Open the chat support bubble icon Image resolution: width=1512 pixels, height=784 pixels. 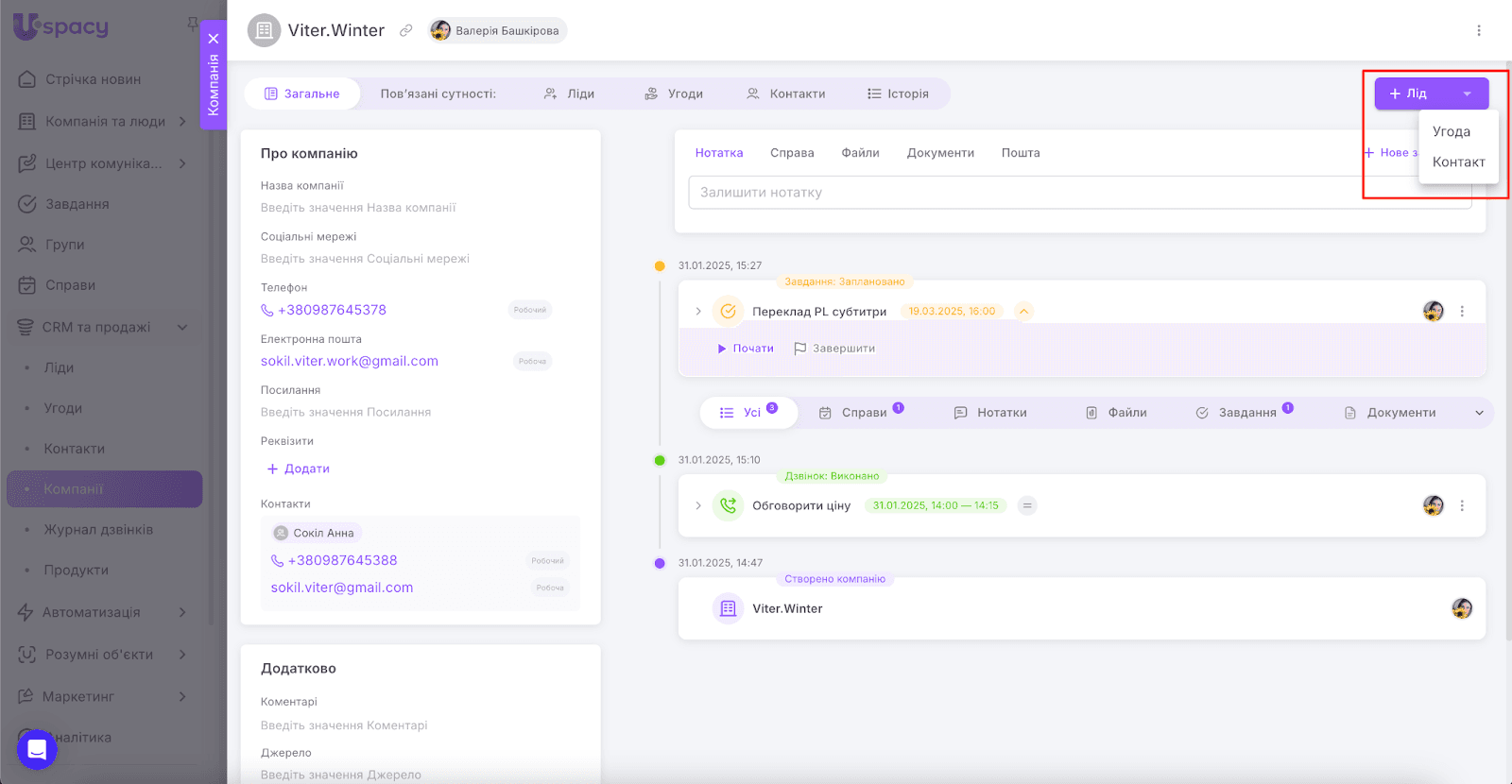pos(37,749)
